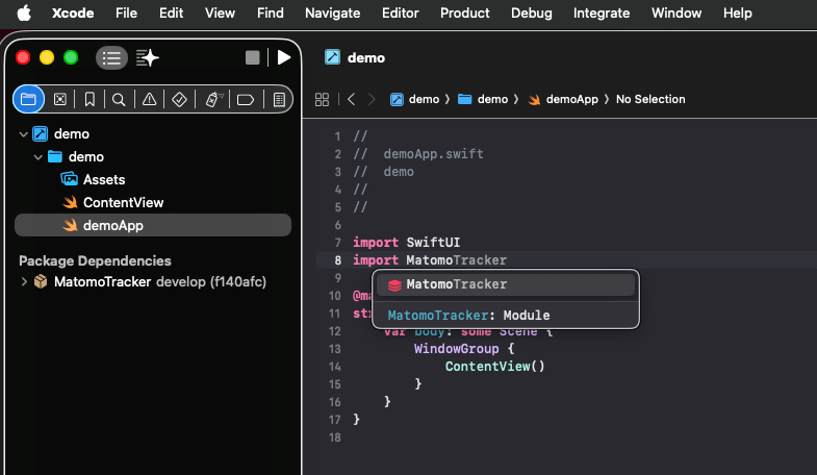Select demoApp file in navigator

(153, 226)
